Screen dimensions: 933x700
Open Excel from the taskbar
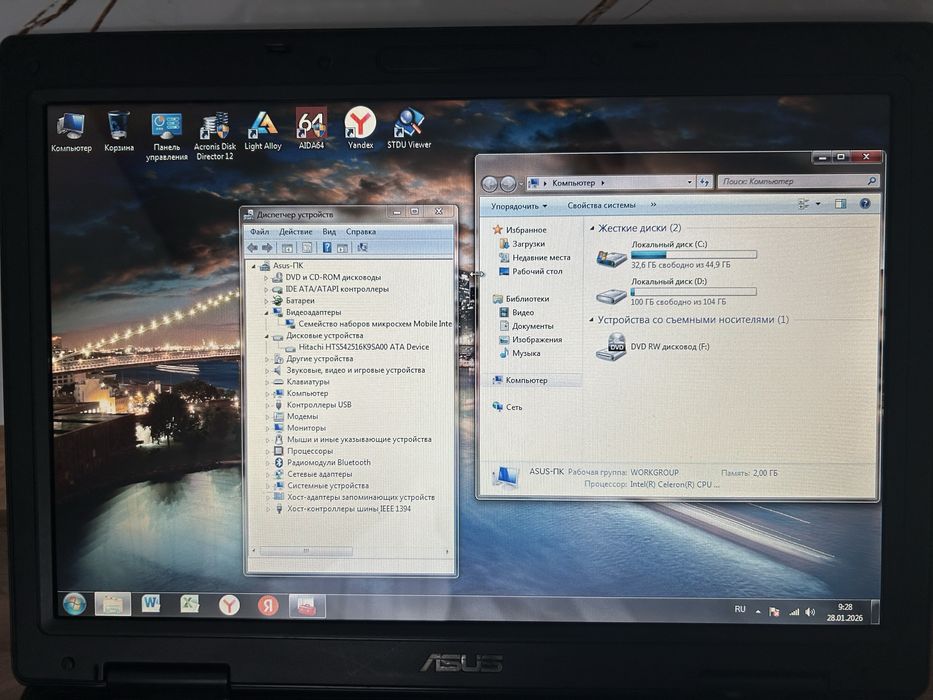click(x=190, y=604)
